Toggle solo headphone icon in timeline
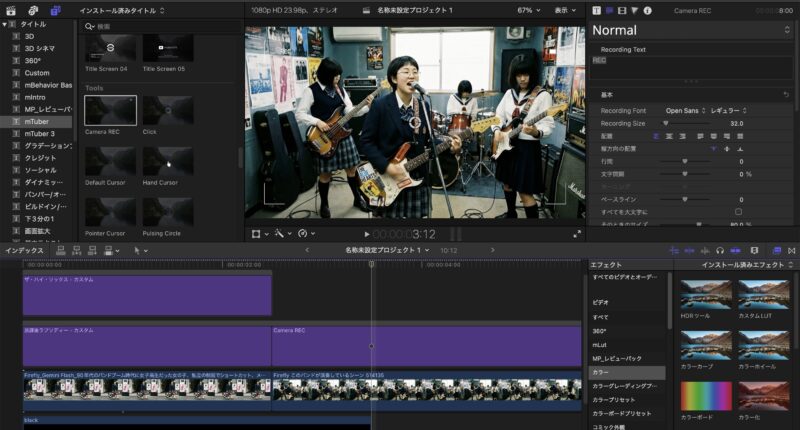 point(720,250)
